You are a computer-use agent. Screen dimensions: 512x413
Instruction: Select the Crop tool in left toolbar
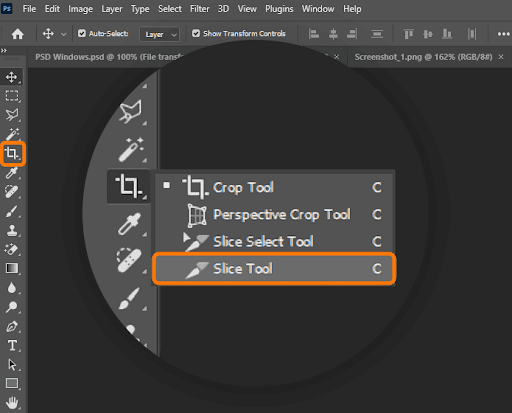[x=13, y=154]
